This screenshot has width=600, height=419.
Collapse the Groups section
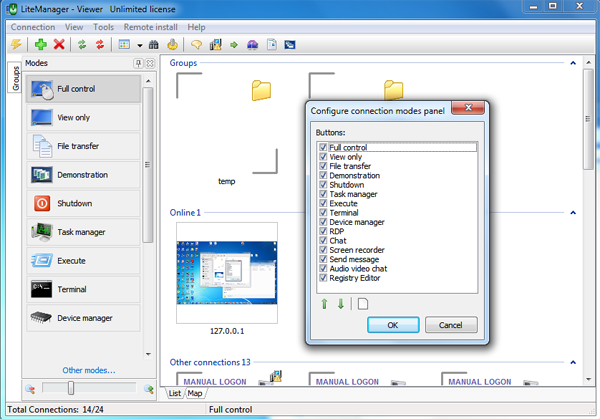573,63
